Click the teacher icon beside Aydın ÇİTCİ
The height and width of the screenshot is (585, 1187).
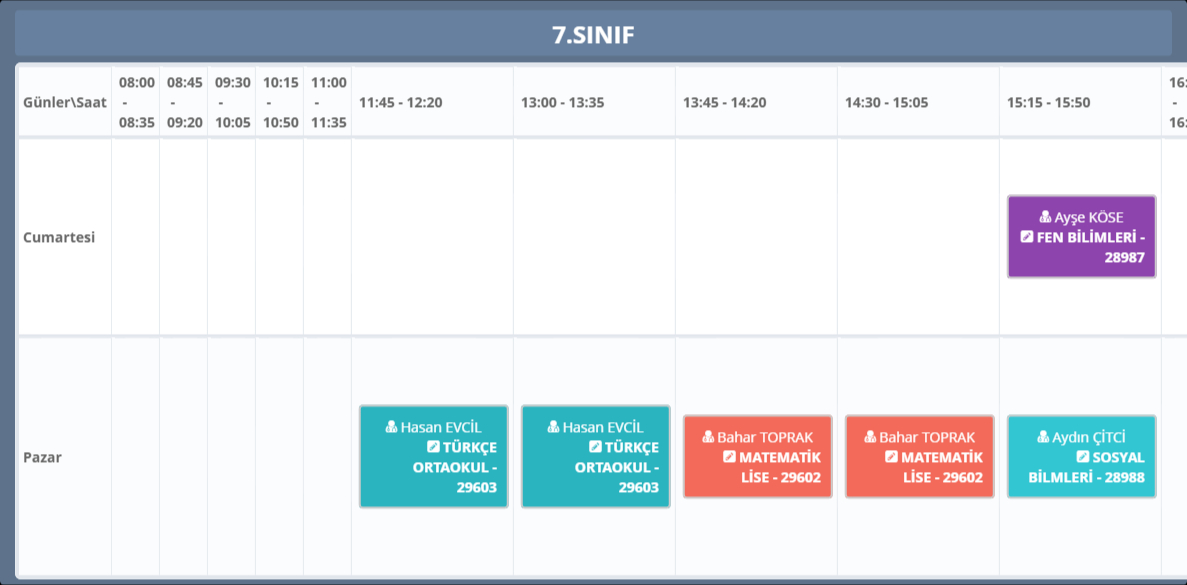point(1045,437)
